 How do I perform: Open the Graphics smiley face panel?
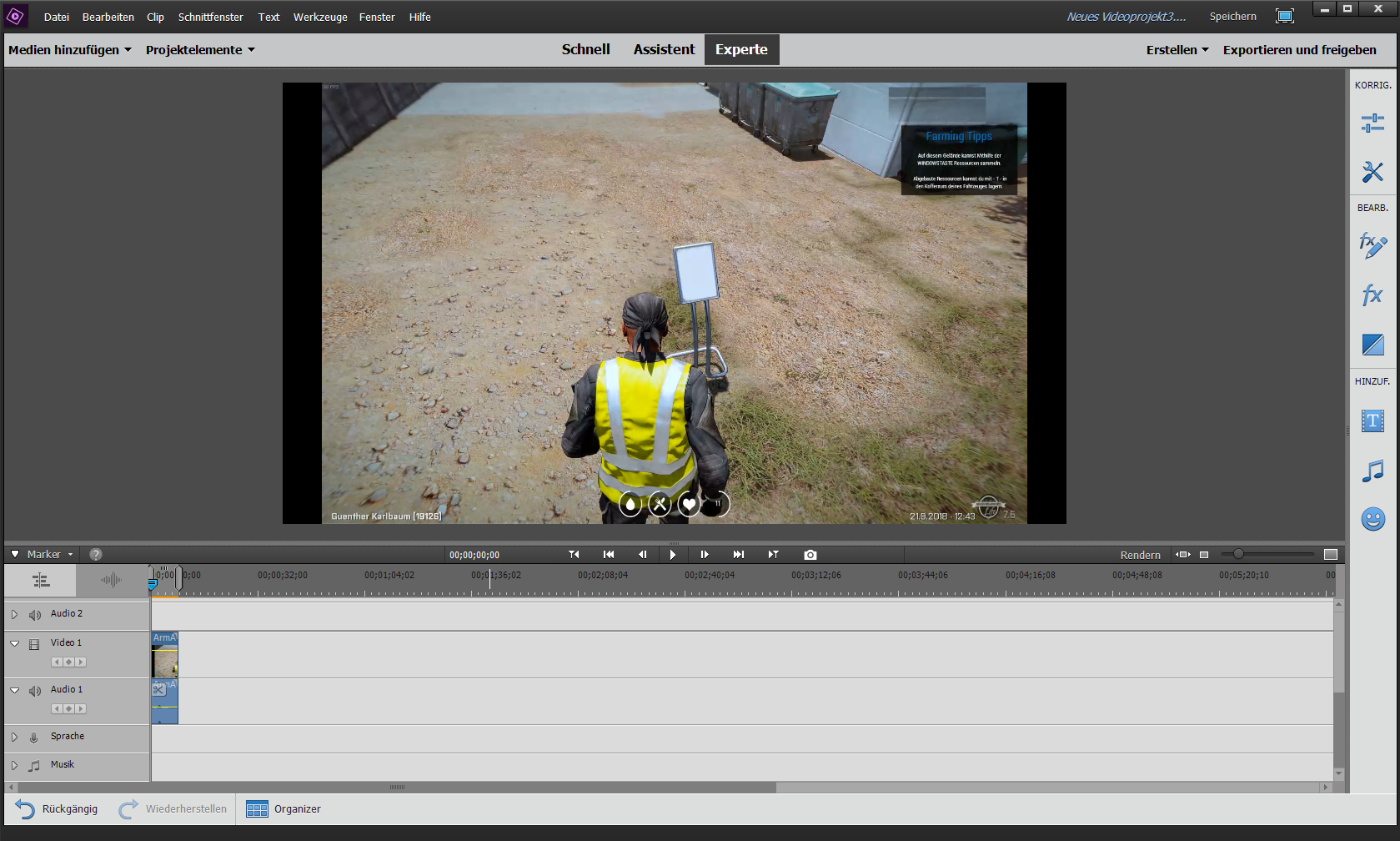click(x=1372, y=519)
